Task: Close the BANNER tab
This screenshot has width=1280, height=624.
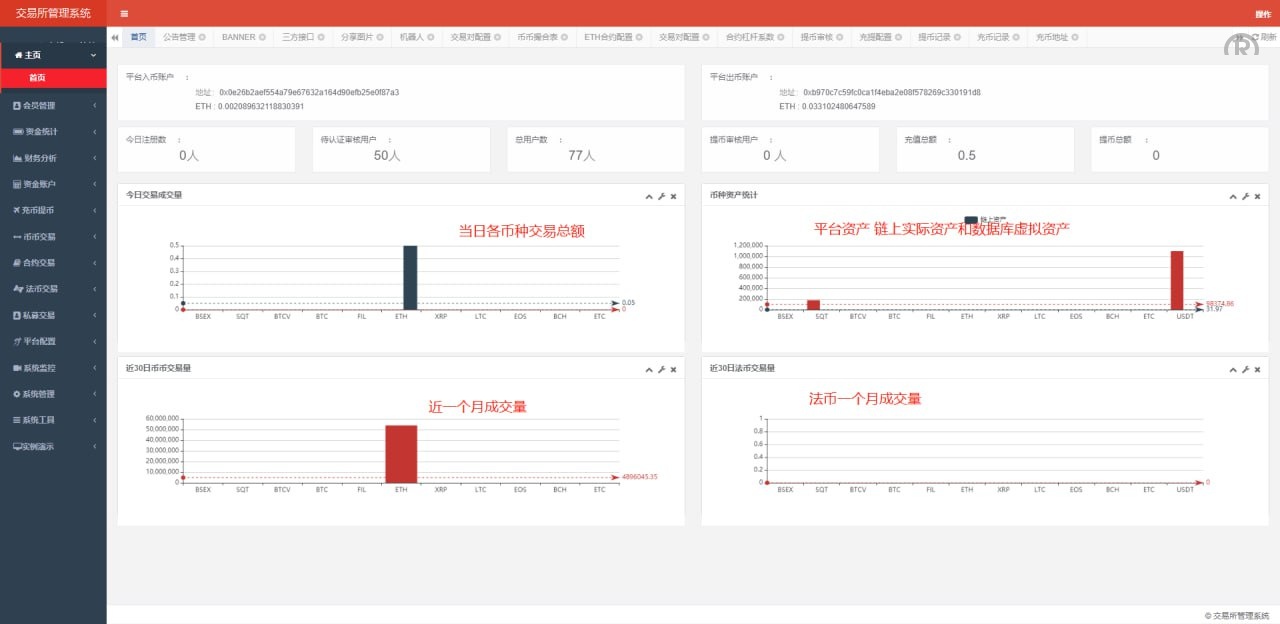Action: tap(262, 37)
